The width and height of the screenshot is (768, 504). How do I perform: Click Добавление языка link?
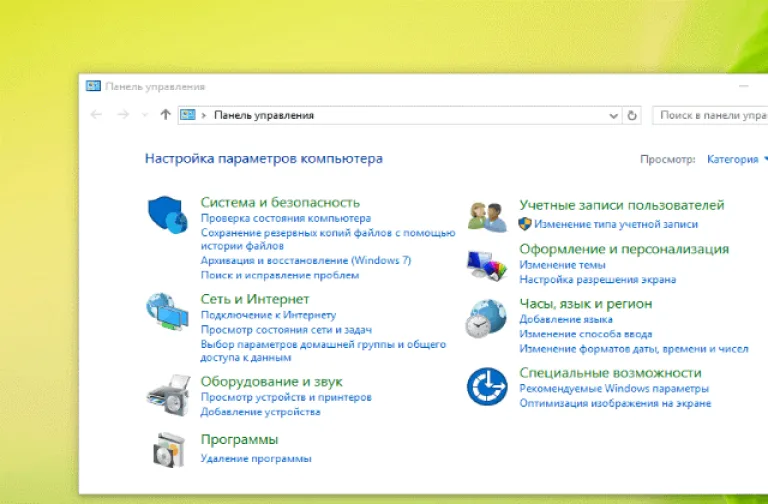pyautogui.click(x=566, y=319)
